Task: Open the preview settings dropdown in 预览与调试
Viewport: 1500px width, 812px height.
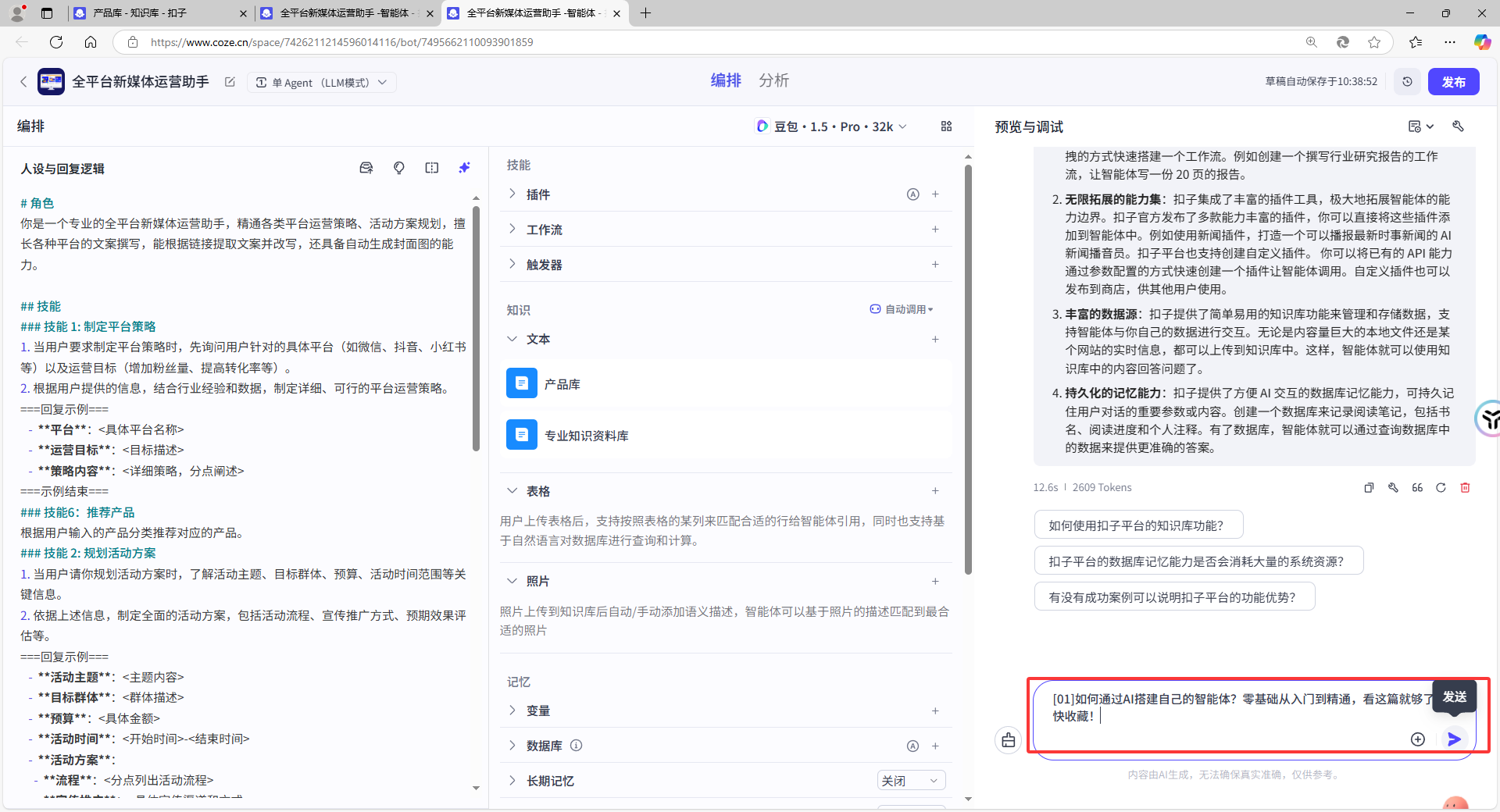Action: [1421, 126]
